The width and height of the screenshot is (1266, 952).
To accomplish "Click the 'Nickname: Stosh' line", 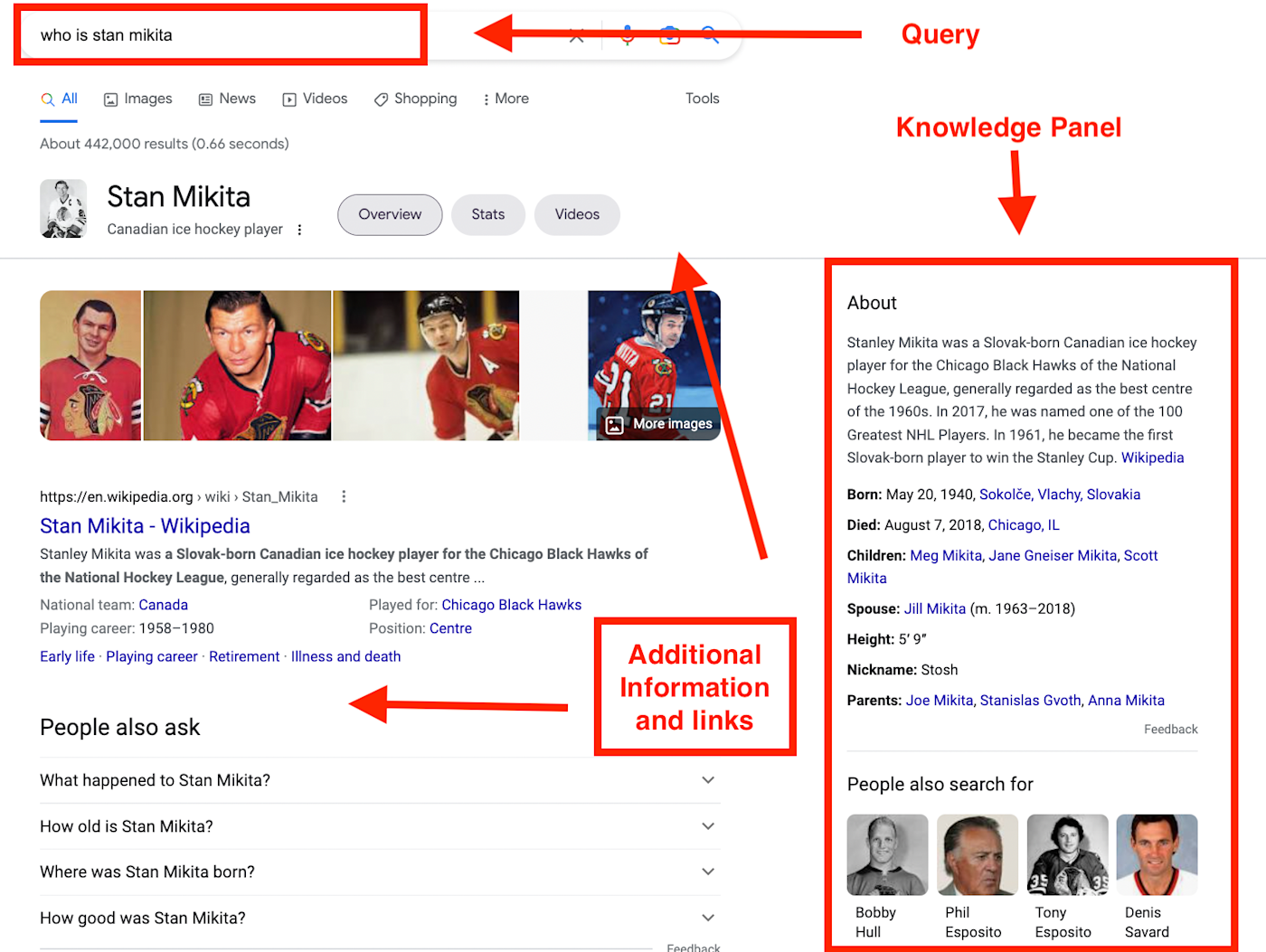I will point(902,670).
